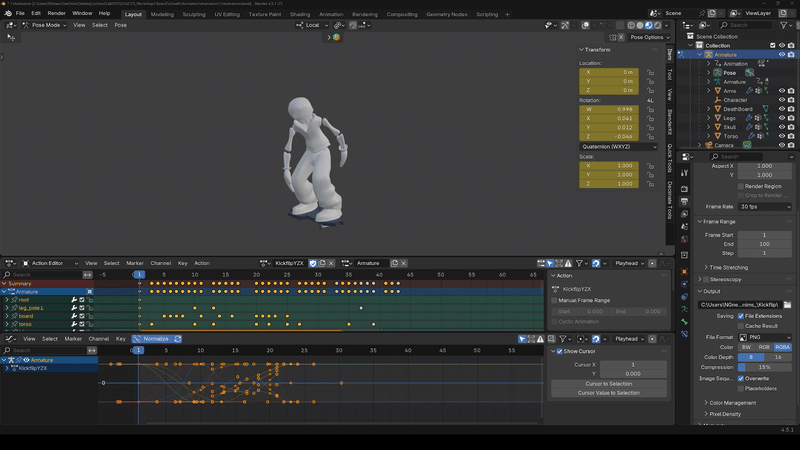800x450 pixels.
Task: Click the wrench icon on root channel
Action: (73, 299)
